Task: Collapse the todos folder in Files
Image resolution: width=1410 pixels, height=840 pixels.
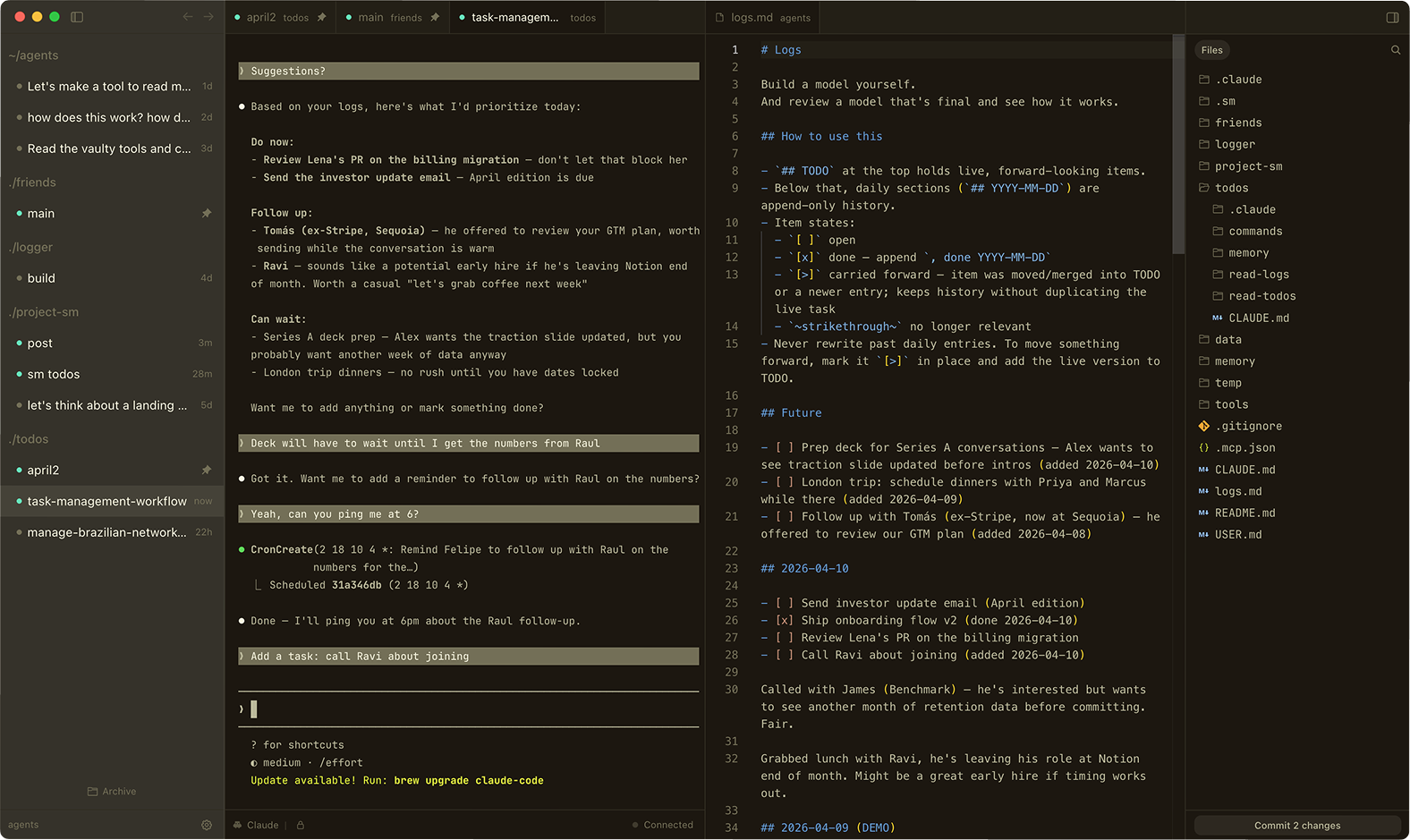Action: pos(1231,188)
